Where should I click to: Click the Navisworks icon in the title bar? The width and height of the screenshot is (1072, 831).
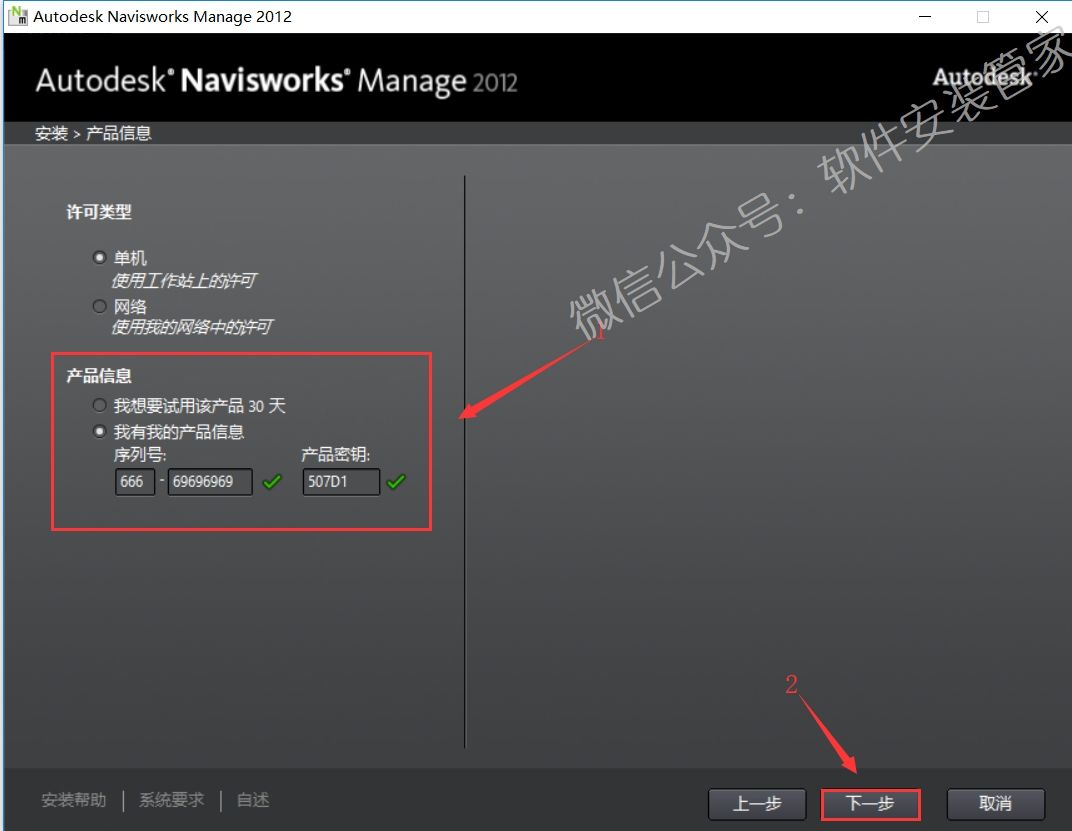coord(17,16)
